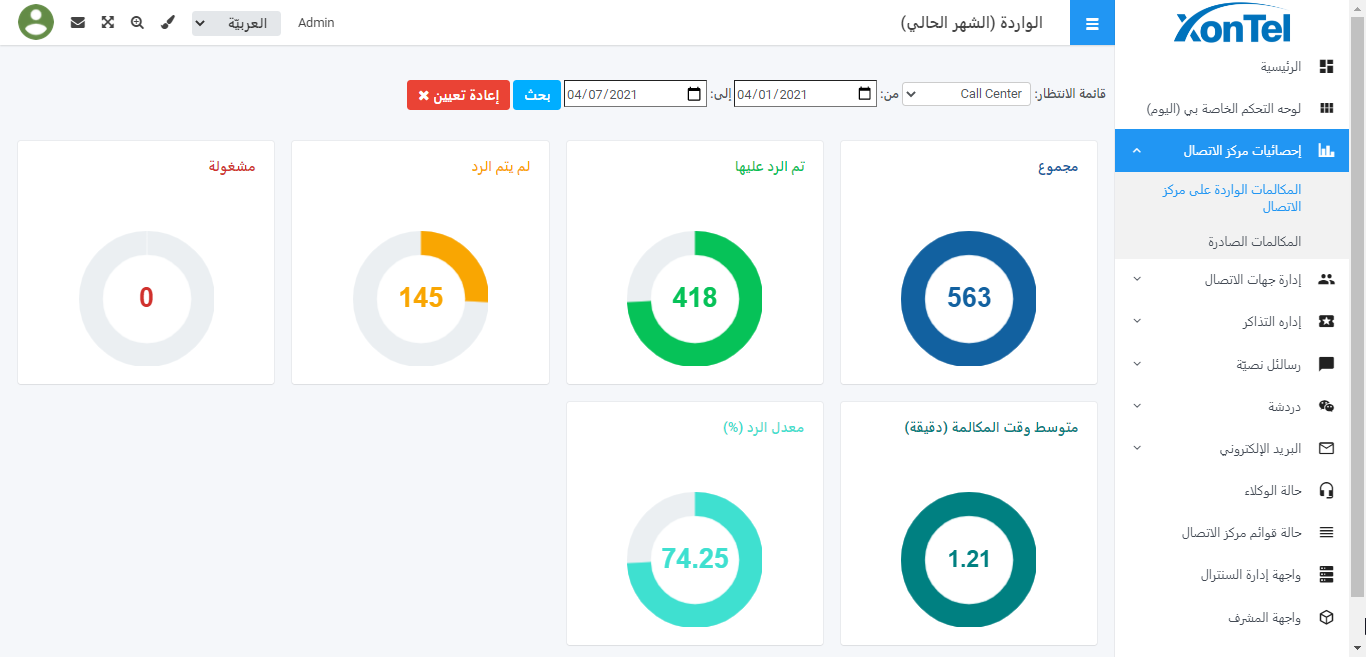Image resolution: width=1366 pixels, height=657 pixels.
Task: Toggle fullscreen with the expand arrows icon
Action: pyautogui.click(x=107, y=22)
